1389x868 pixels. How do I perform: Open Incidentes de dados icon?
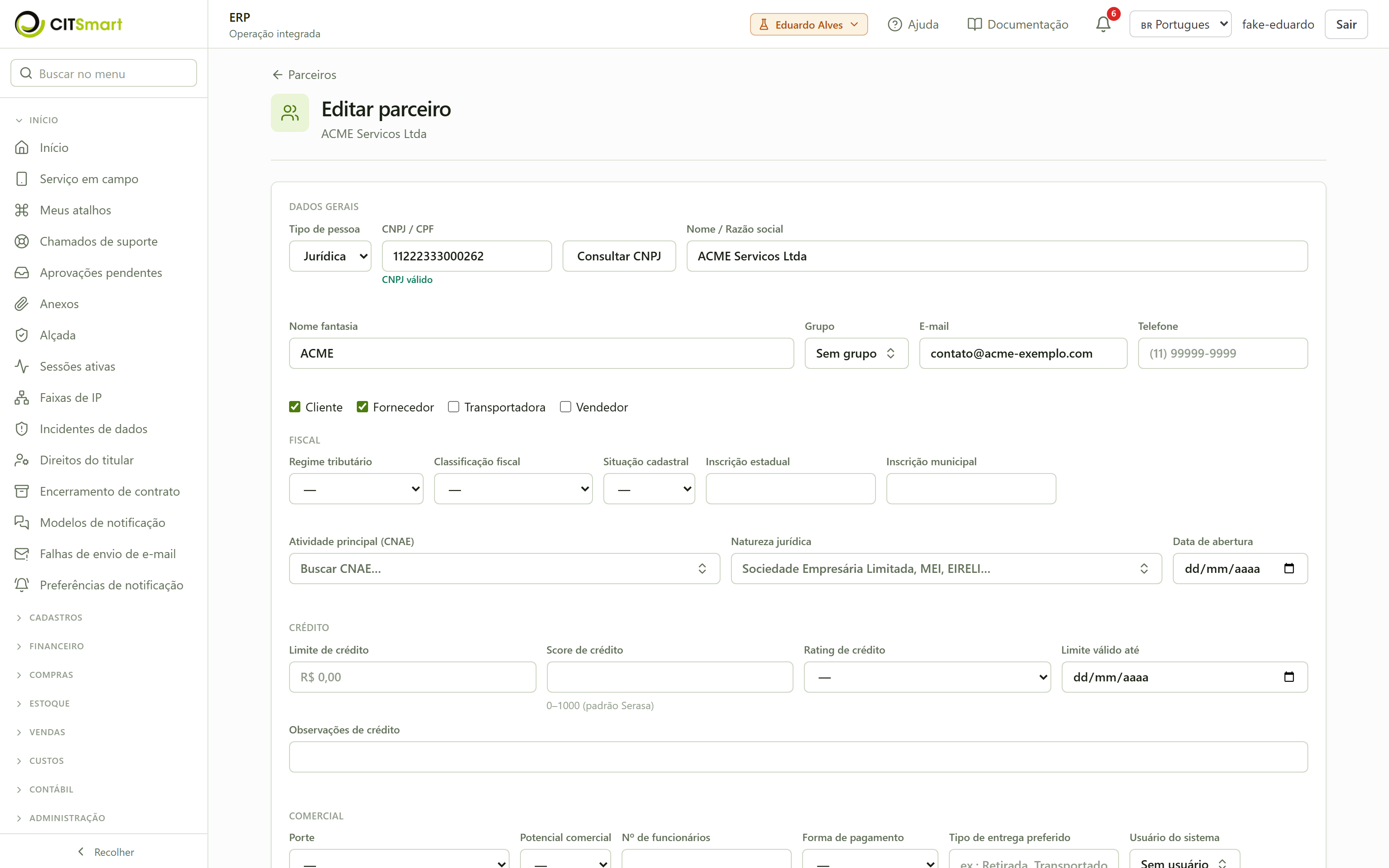22,429
